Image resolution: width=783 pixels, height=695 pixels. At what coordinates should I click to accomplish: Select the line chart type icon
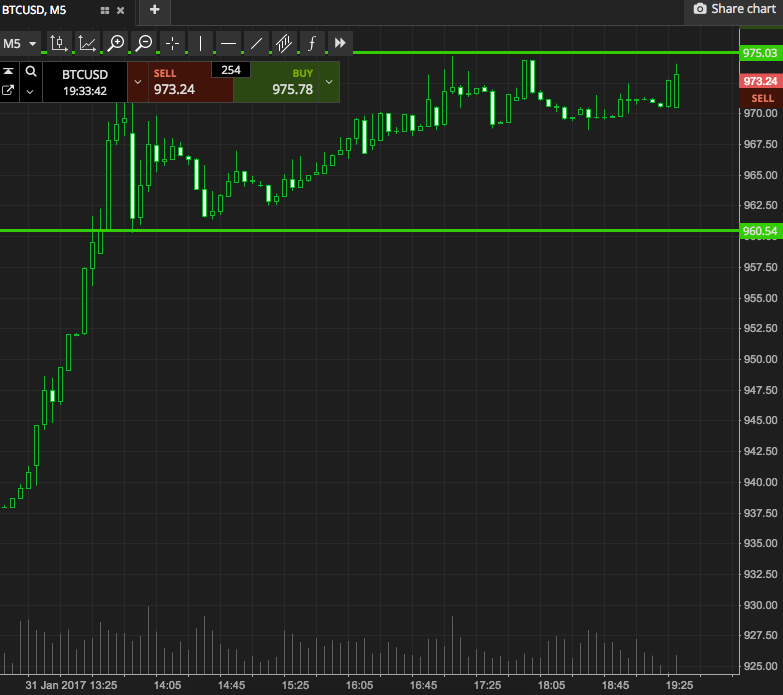87,43
